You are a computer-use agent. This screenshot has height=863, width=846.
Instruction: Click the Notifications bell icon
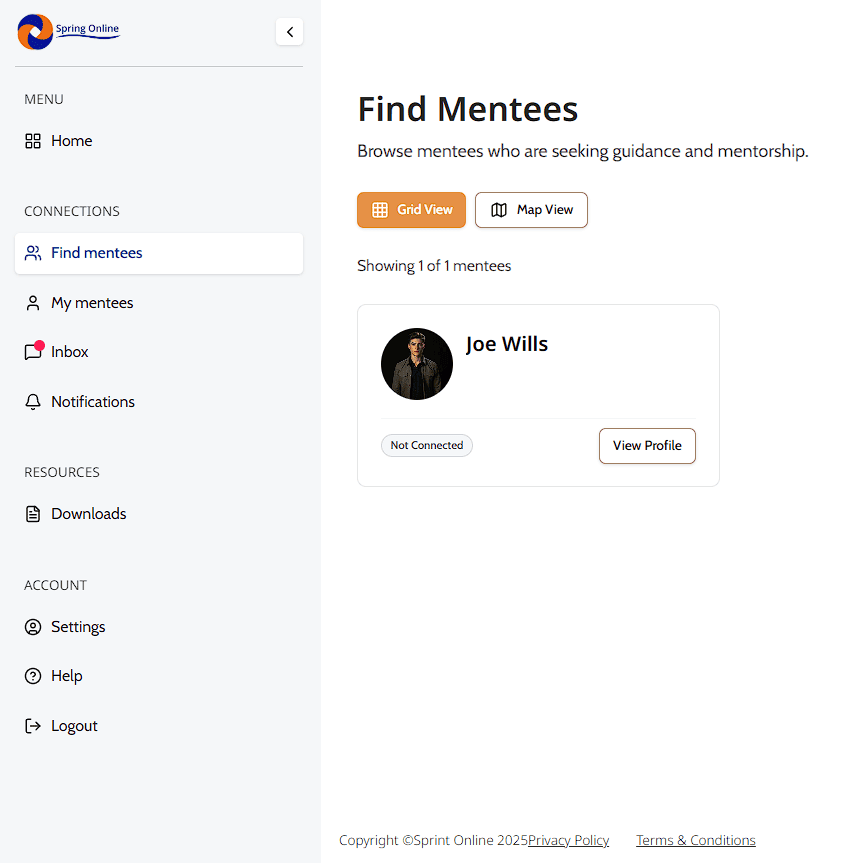33,401
